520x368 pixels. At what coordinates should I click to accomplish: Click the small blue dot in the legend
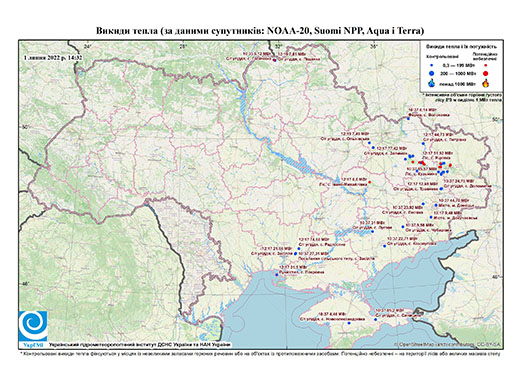pyautogui.click(x=432, y=66)
